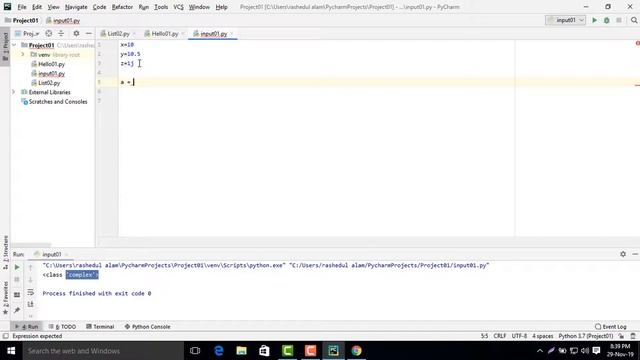Viewport: 640px width, 360px height.
Task: Click the Windows Start button
Action: [11, 351]
